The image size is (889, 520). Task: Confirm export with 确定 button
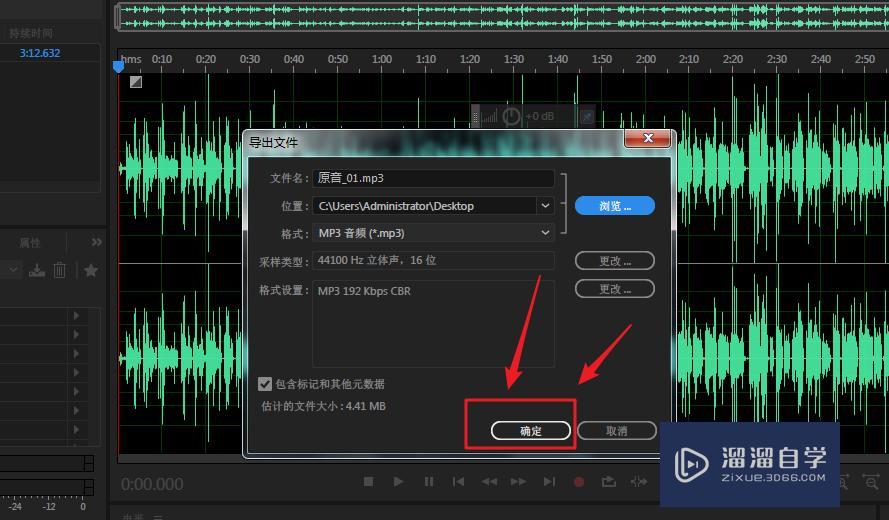[x=531, y=430]
